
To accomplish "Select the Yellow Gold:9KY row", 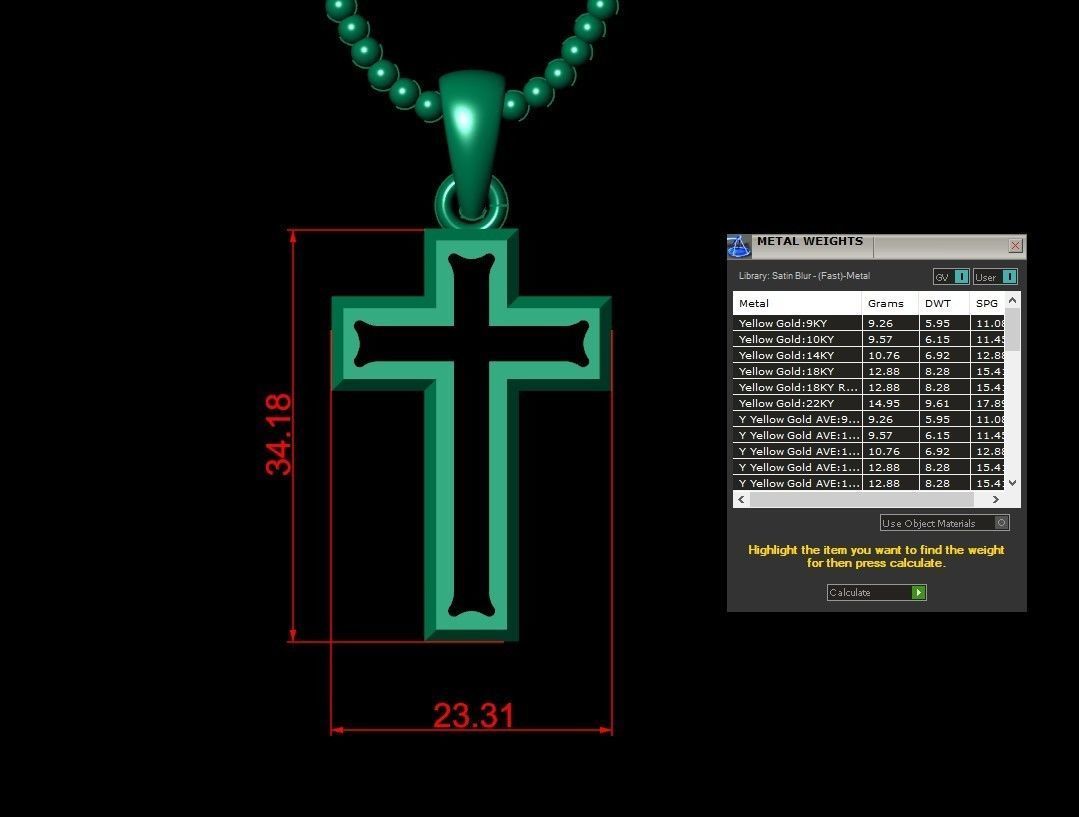I will pyautogui.click(x=868, y=323).
